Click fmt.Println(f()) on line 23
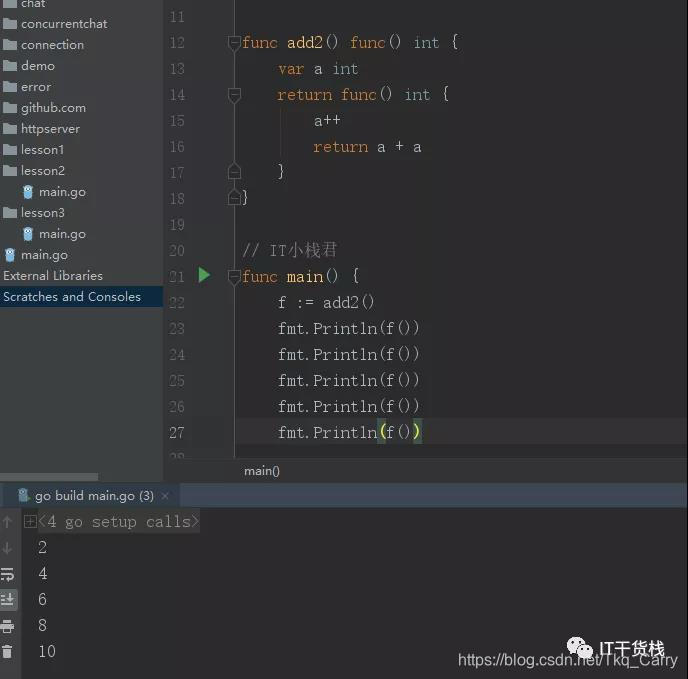688x679 pixels. coord(349,328)
